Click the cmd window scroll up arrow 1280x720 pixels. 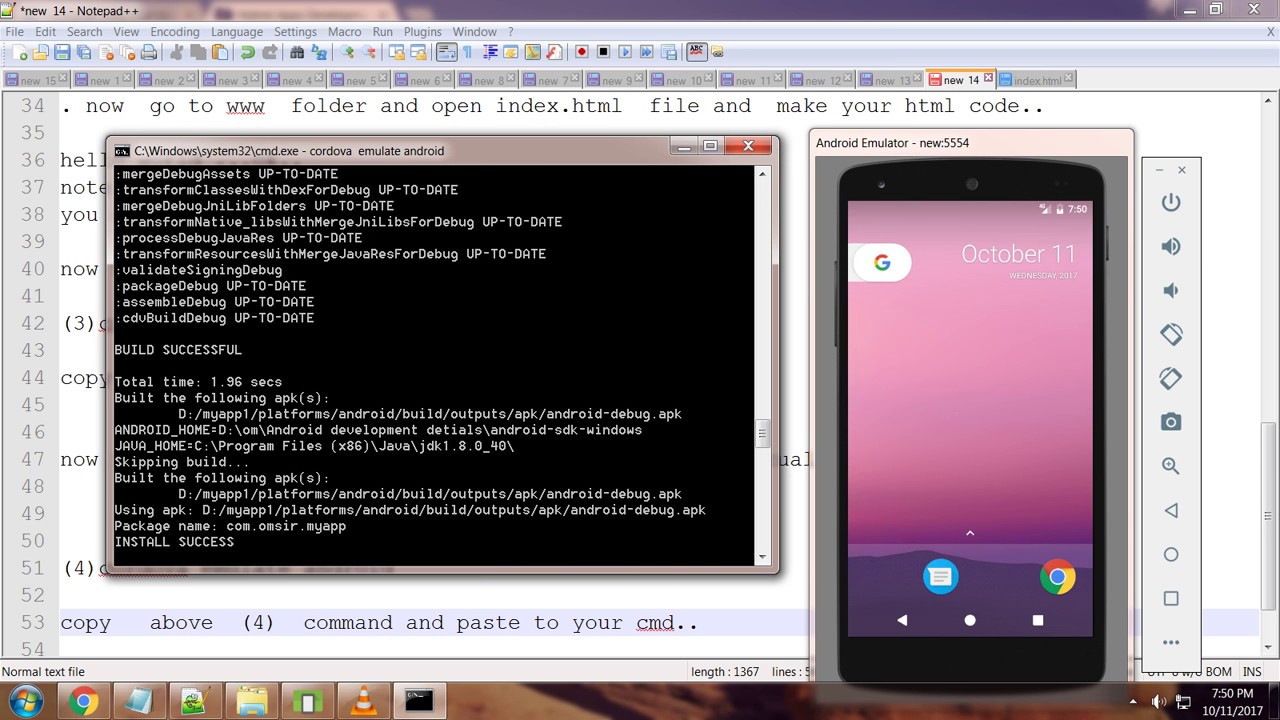tap(762, 174)
